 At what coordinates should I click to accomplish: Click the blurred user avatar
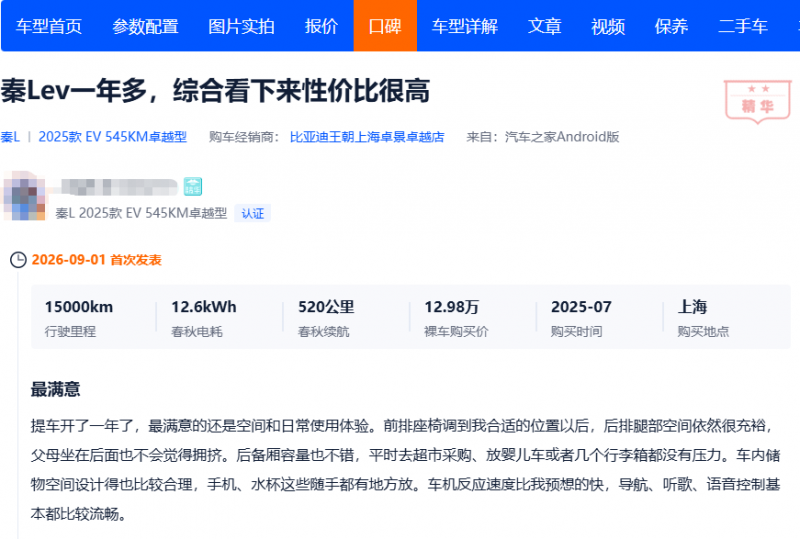point(24,196)
